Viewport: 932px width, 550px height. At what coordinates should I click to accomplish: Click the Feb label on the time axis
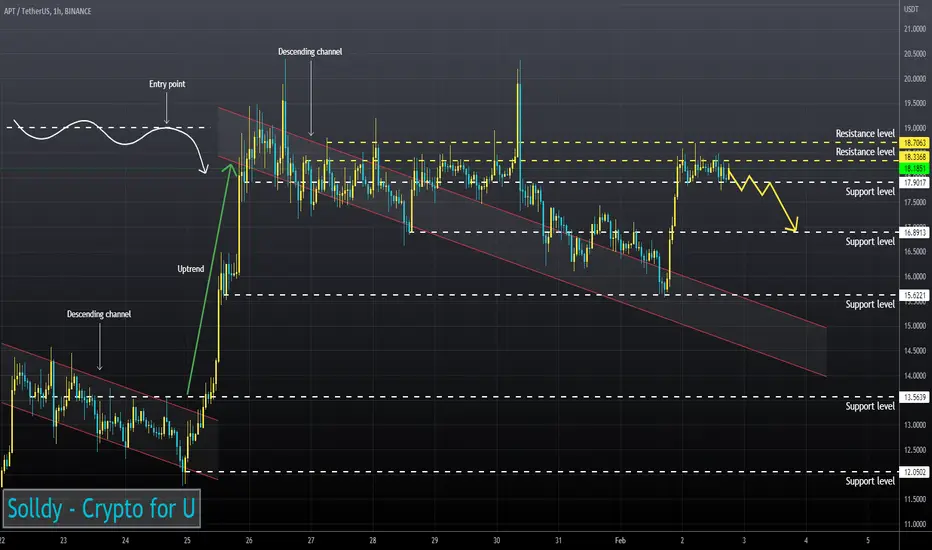[x=620, y=540]
